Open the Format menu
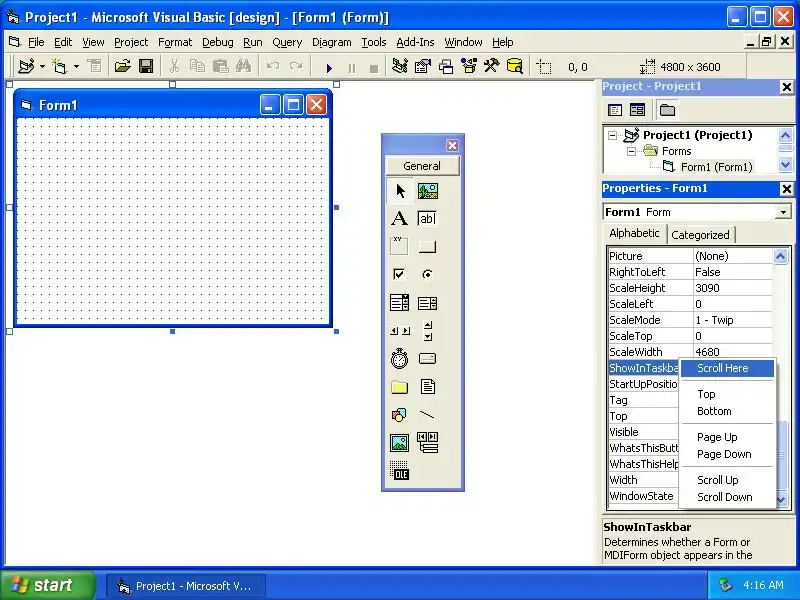This screenshot has height=600, width=800. (x=175, y=42)
